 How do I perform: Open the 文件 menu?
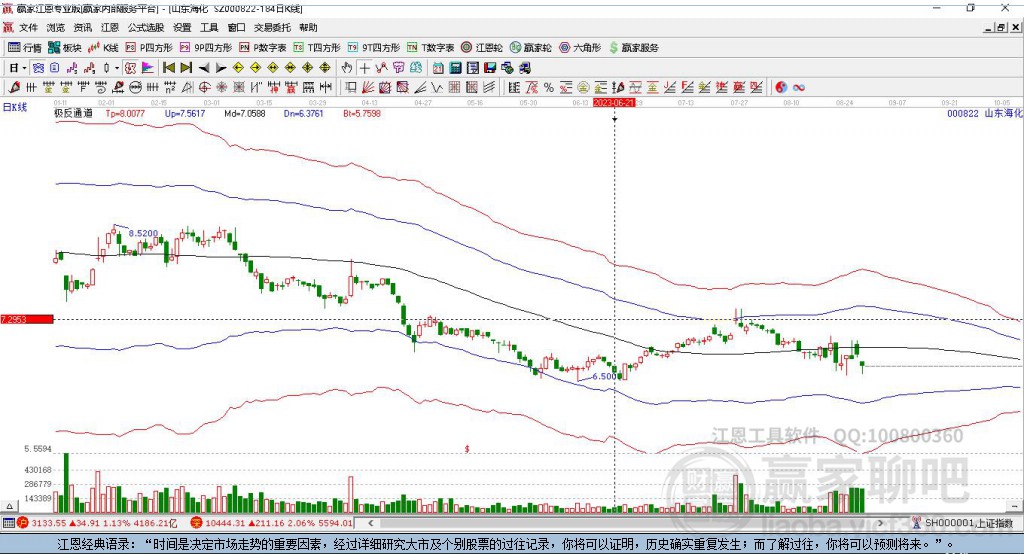point(28,27)
